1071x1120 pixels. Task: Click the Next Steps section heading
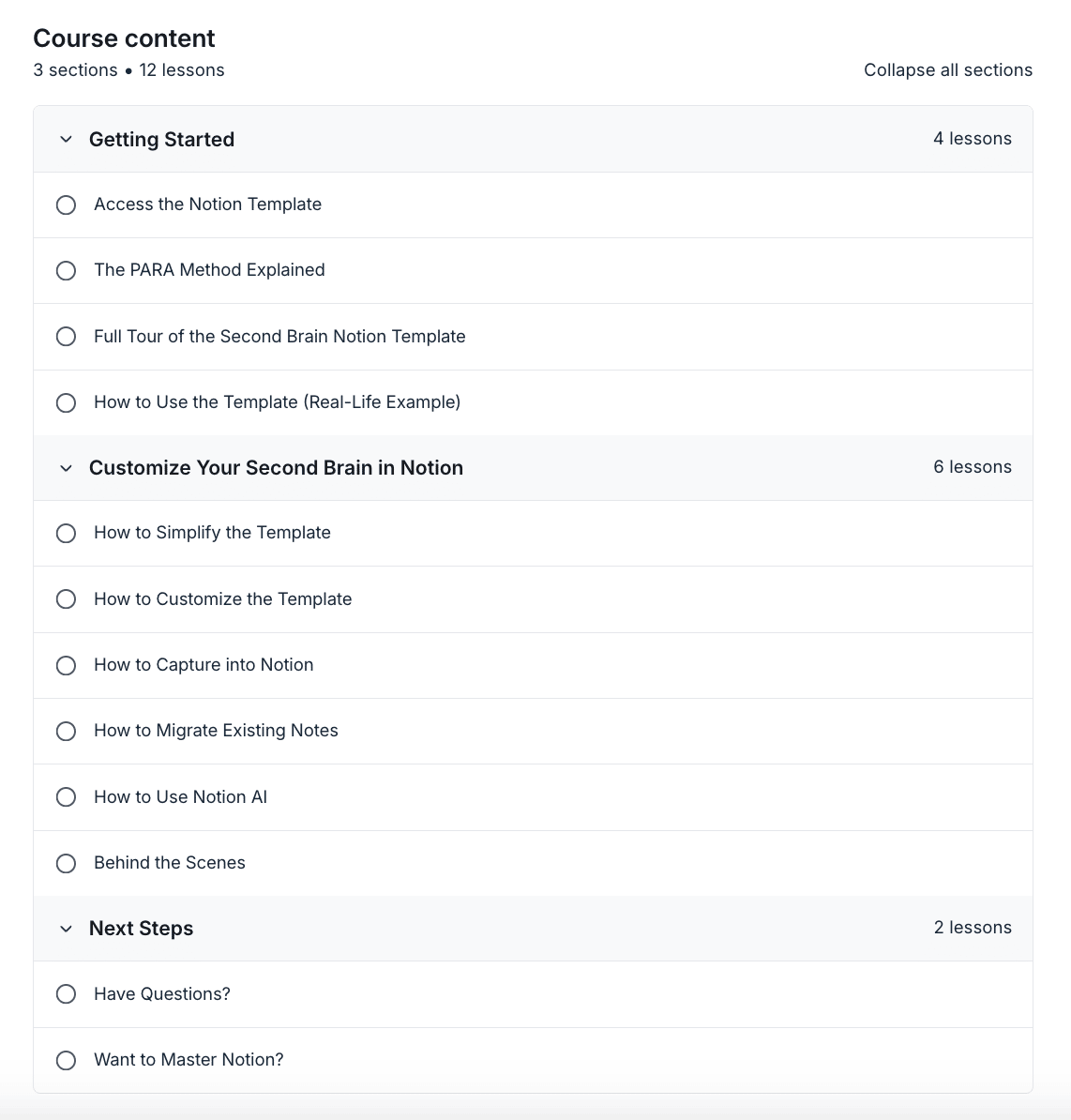coord(141,928)
